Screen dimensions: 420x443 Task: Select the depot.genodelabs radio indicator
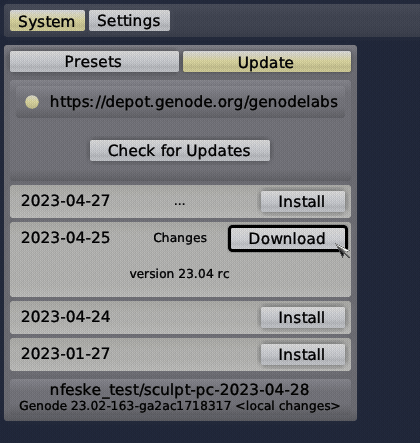click(32, 102)
